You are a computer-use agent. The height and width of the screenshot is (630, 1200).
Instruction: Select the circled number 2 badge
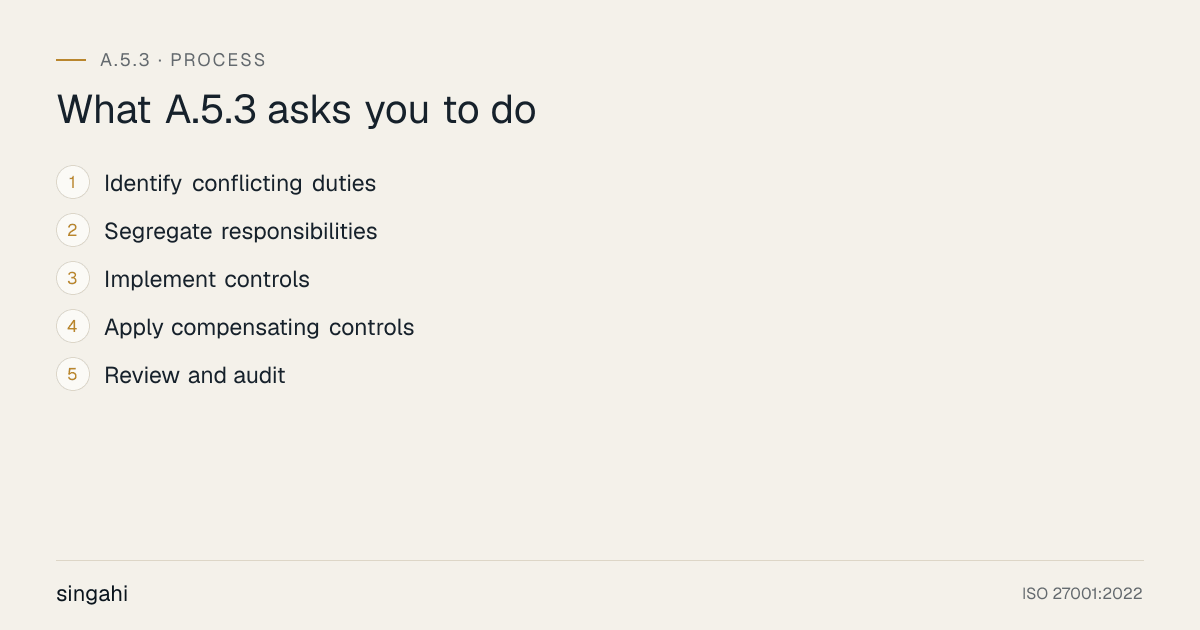(73, 231)
